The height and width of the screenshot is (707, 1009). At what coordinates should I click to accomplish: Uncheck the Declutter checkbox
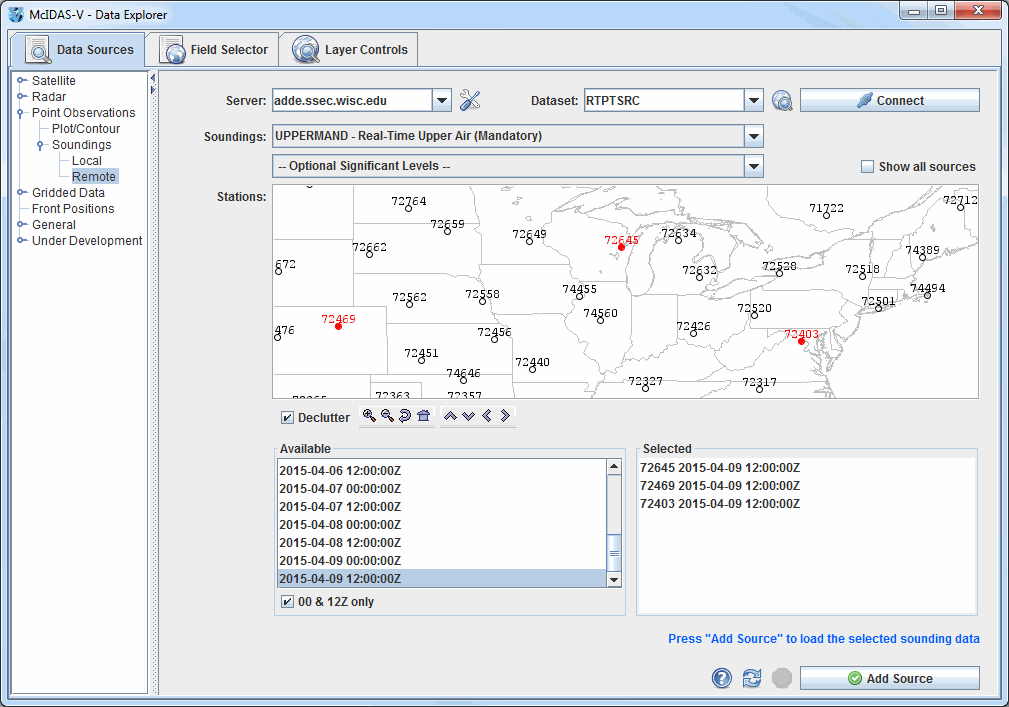click(x=288, y=418)
